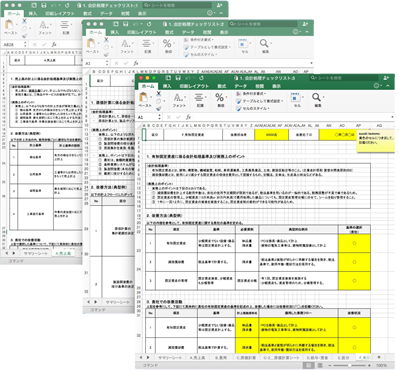Image resolution: width=399 pixels, height=370 pixels.
Task: Open the フォント group in the middle window
Action: coord(126,46)
